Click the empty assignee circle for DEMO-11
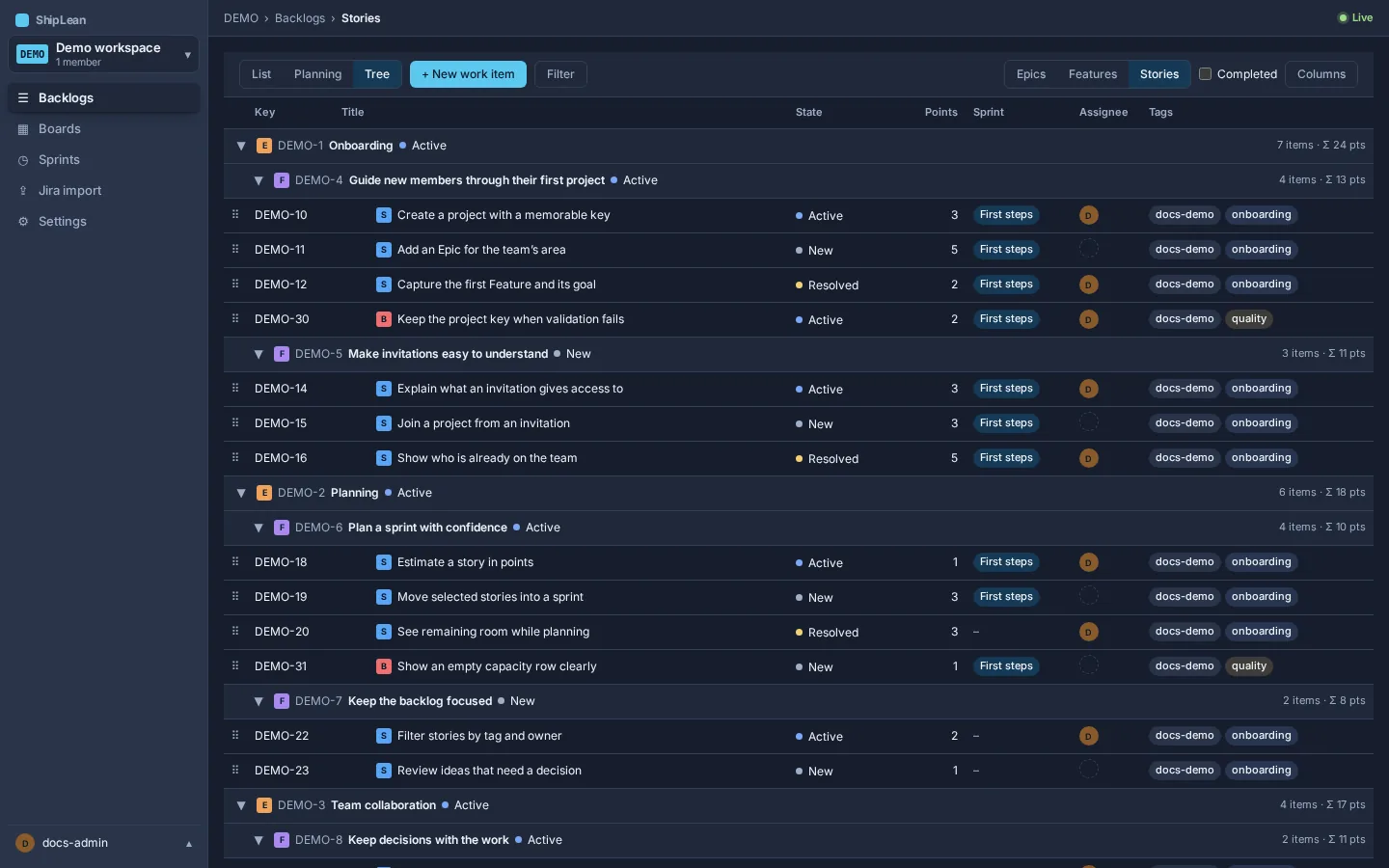The height and width of the screenshot is (868, 1389). point(1089,249)
